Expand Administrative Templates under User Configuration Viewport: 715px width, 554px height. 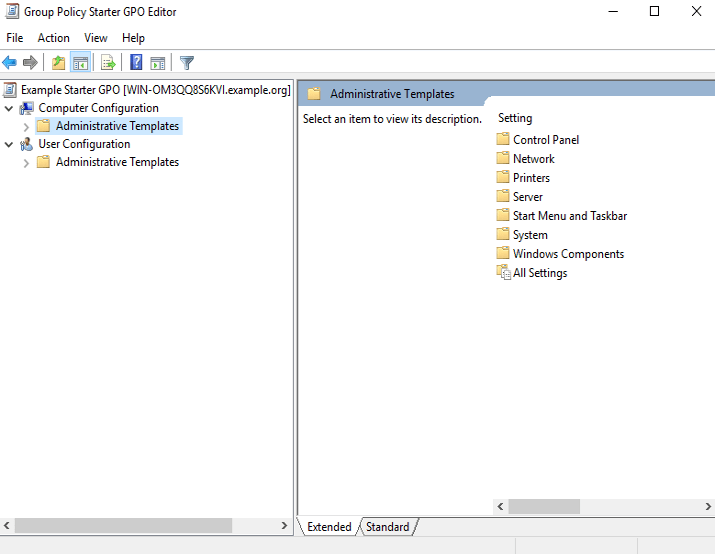point(26,163)
